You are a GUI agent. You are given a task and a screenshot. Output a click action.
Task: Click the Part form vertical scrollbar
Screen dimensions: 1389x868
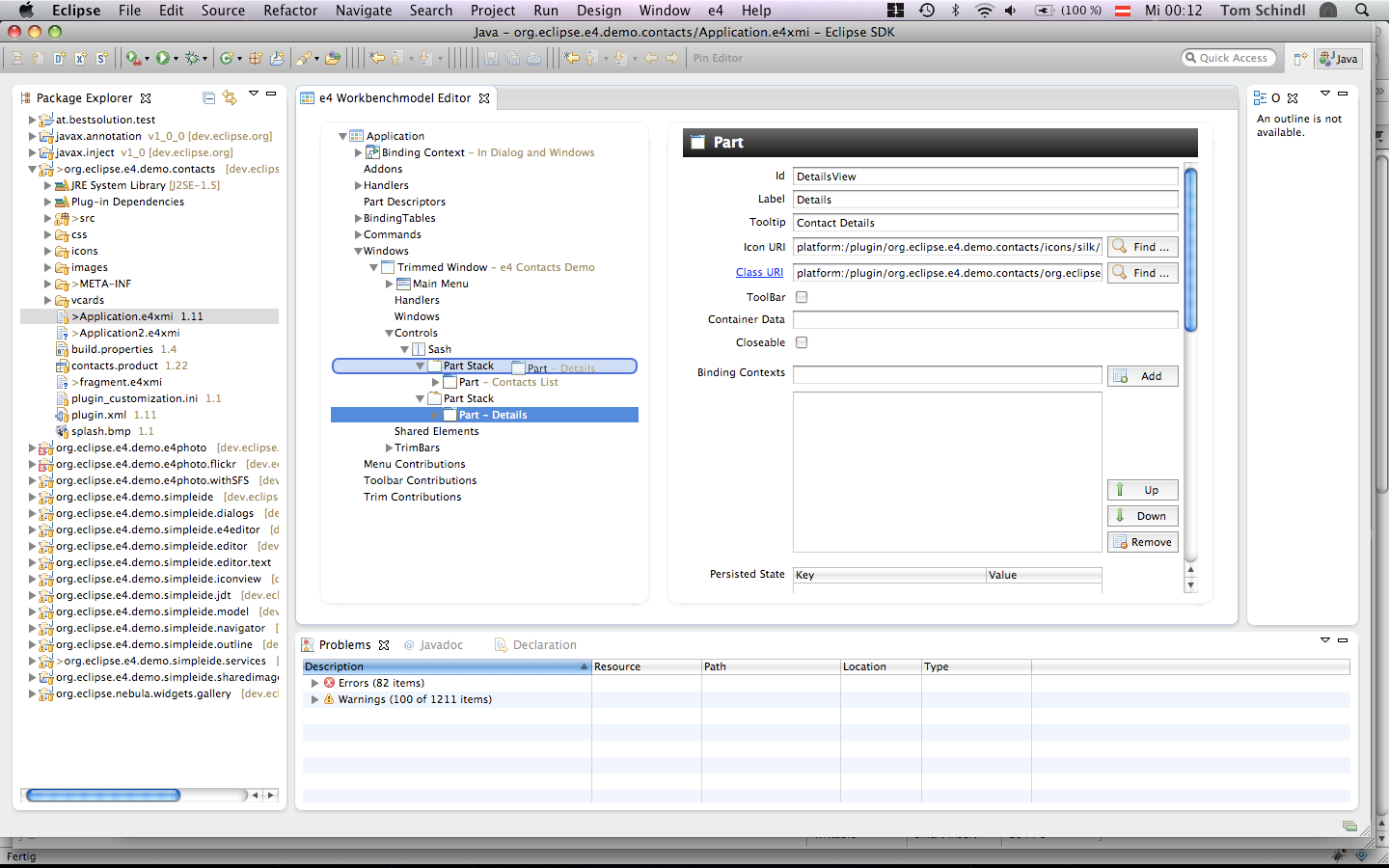1190,250
